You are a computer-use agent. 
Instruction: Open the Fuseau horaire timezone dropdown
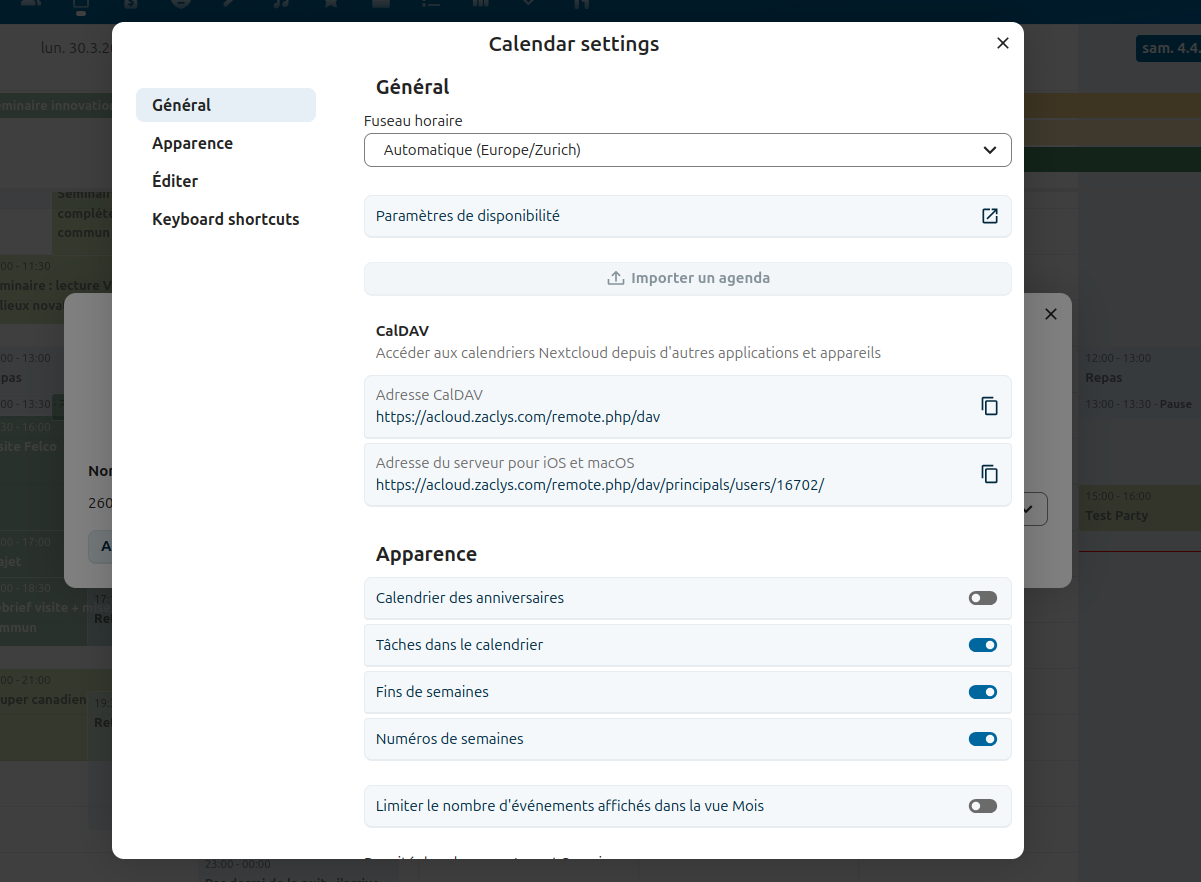coord(687,150)
